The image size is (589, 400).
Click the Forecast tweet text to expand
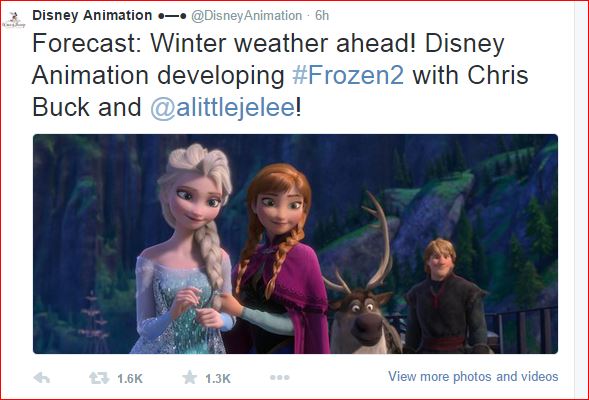(280, 75)
